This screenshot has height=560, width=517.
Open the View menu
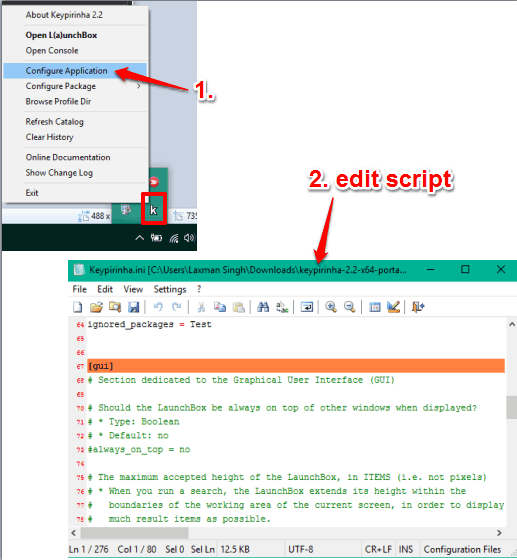tap(133, 289)
